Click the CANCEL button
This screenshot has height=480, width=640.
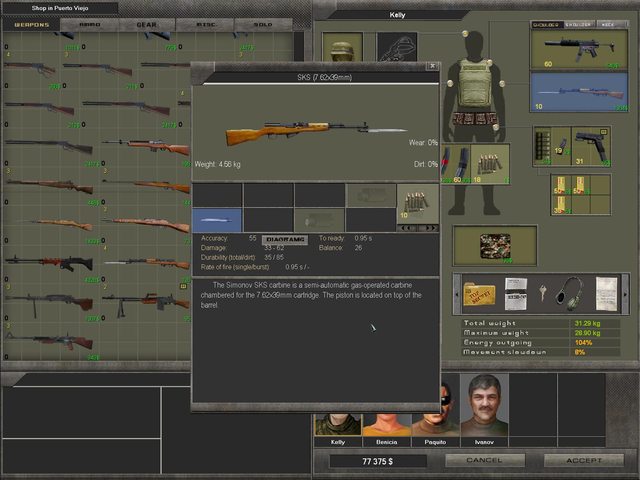(484, 460)
